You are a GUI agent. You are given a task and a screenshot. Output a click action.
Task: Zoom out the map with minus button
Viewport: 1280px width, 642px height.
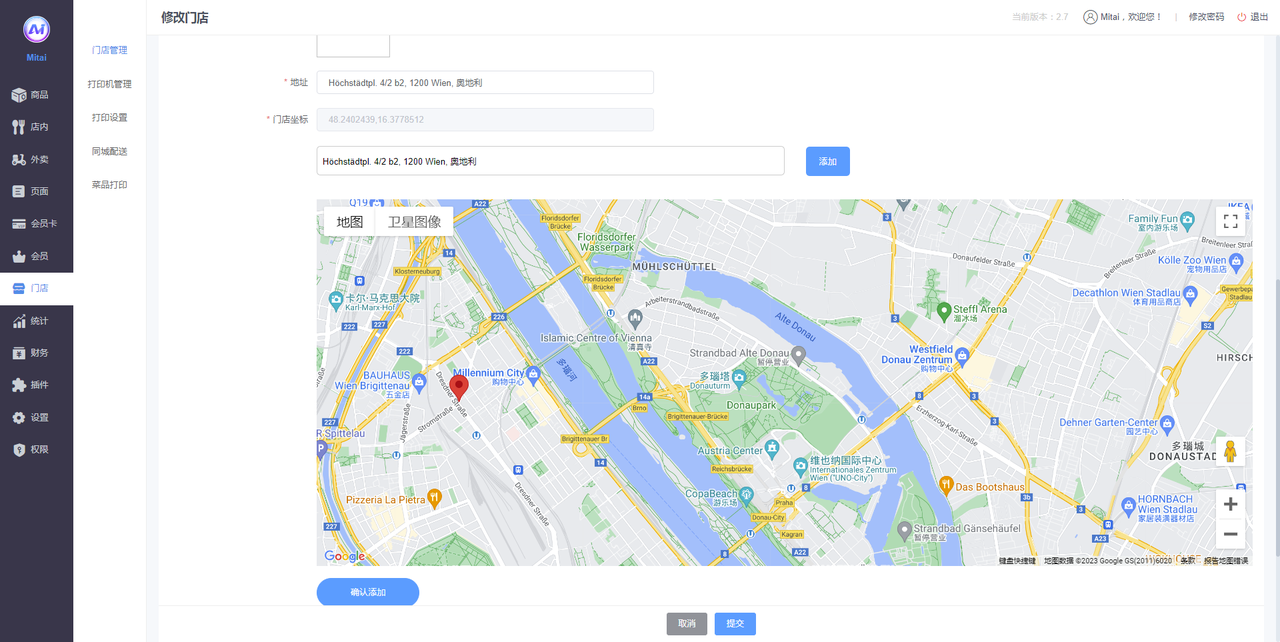(x=1230, y=534)
